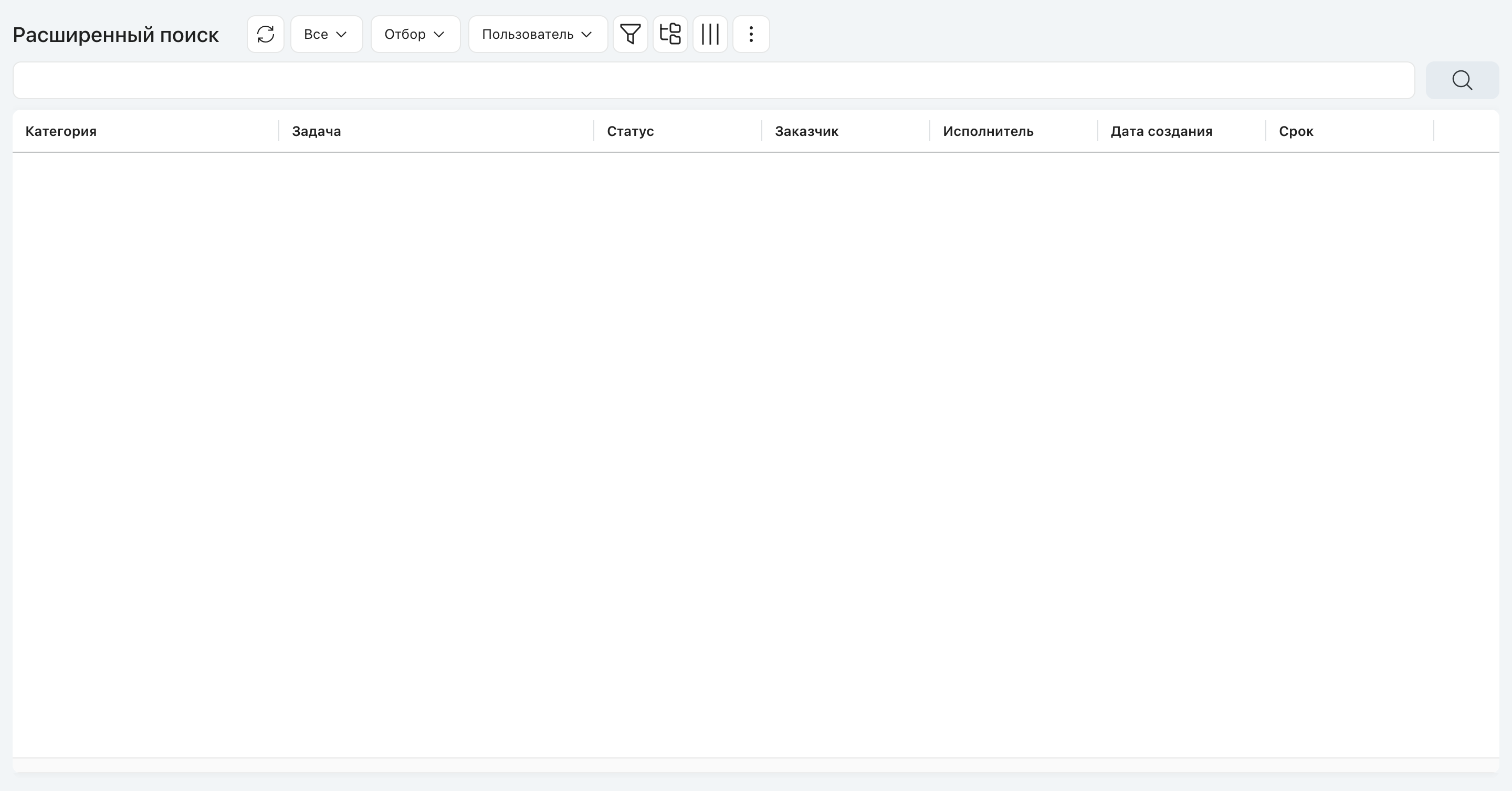Screen dimensions: 1512x791
Task: Click the Расширенный поиск title
Action: click(115, 35)
